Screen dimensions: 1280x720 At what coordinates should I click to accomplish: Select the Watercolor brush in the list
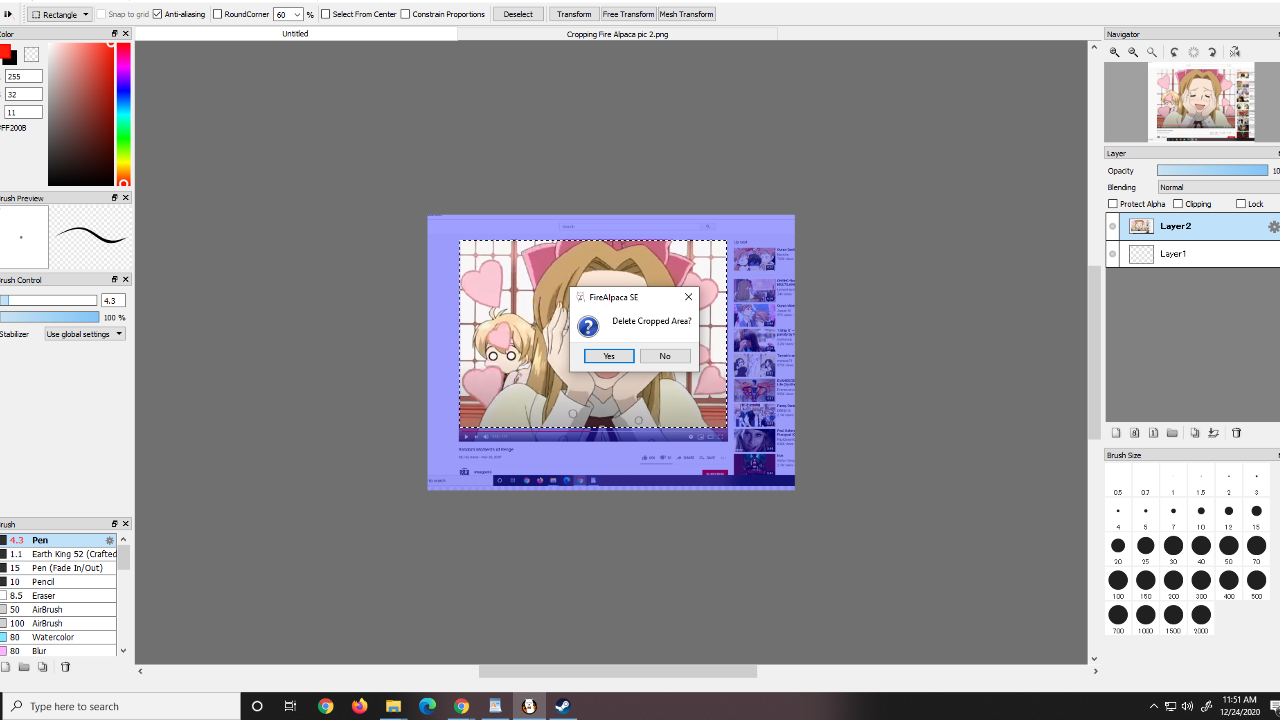click(x=58, y=637)
